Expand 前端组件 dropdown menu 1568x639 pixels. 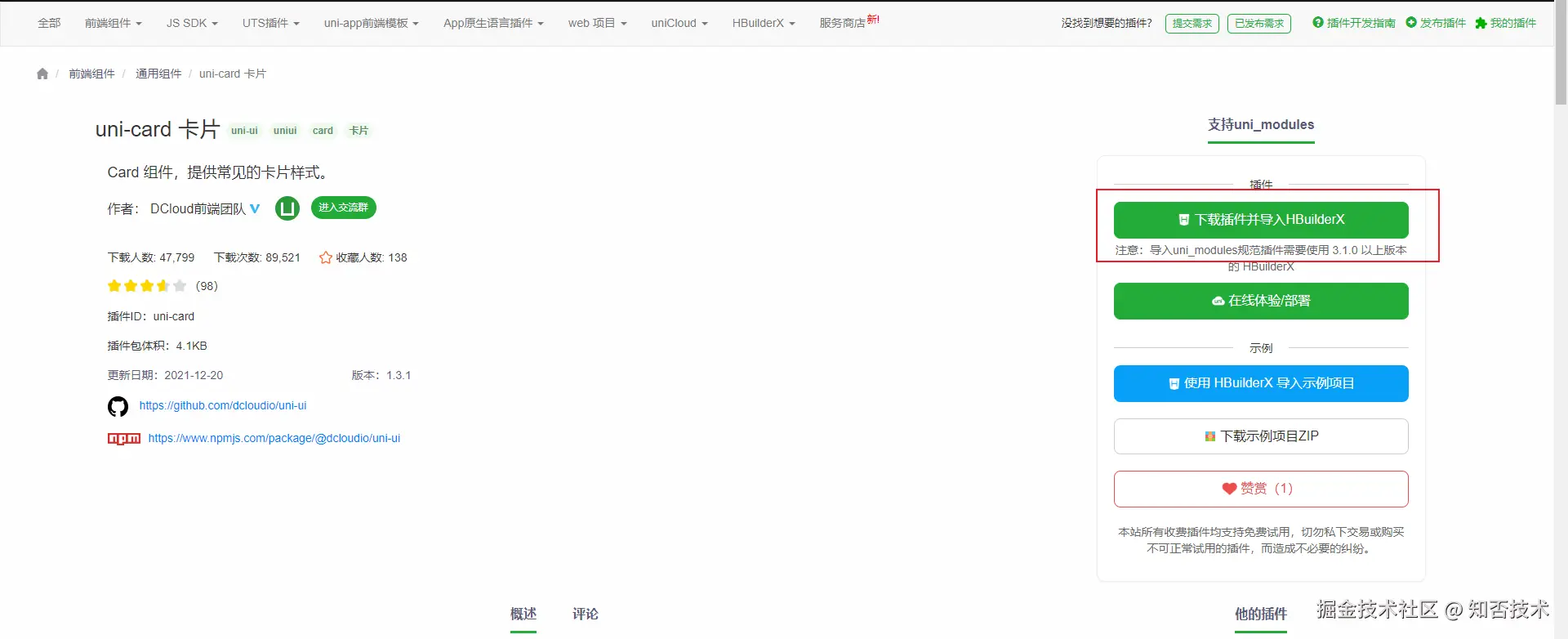pyautogui.click(x=114, y=23)
